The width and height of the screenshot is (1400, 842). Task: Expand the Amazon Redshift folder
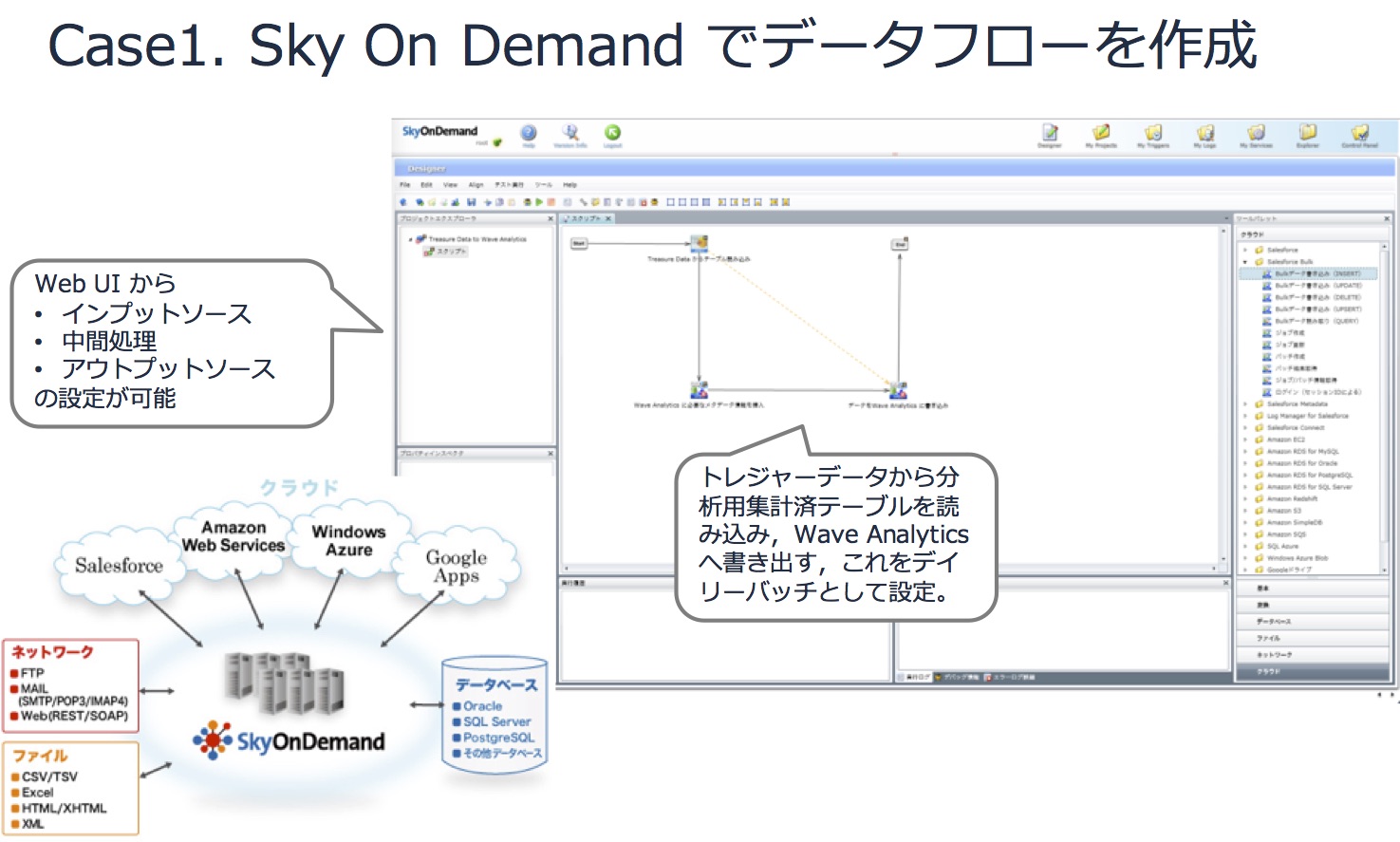[x=1245, y=498]
